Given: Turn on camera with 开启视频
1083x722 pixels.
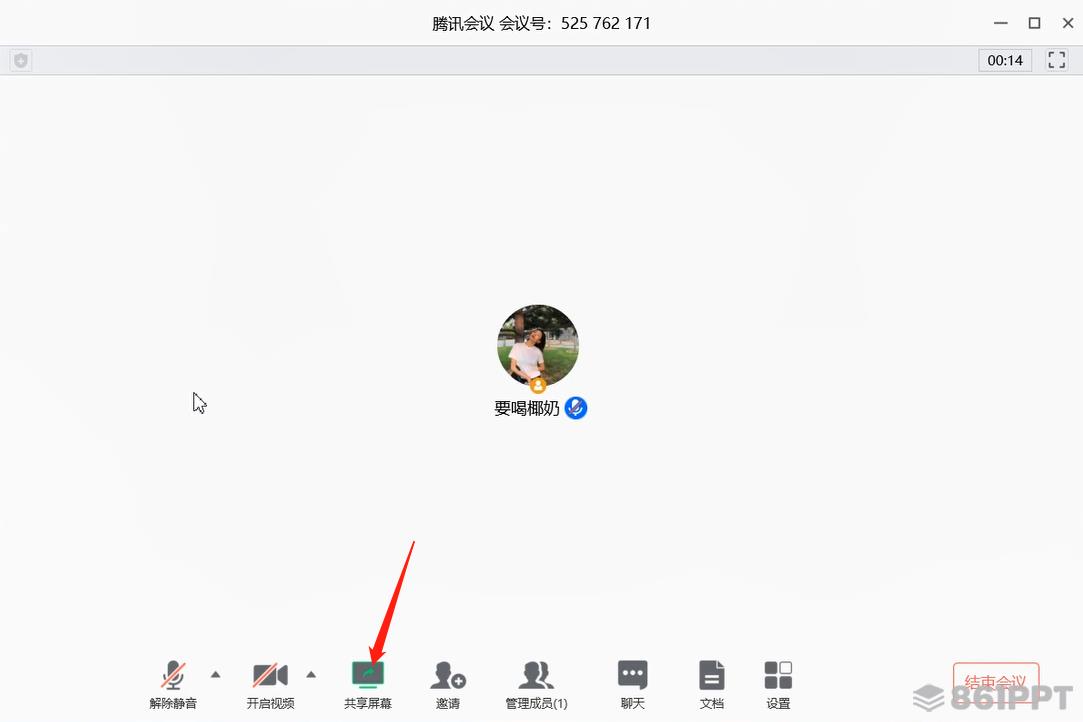Looking at the screenshot, I should [x=270, y=675].
